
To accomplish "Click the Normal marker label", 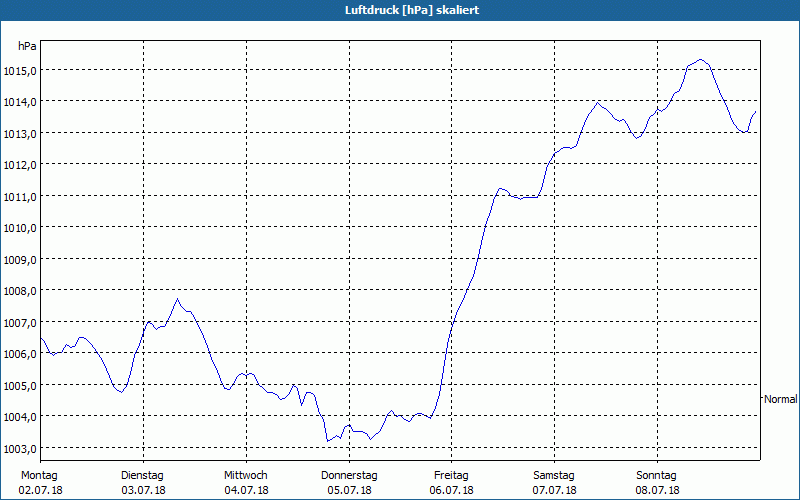I will pos(780,399).
